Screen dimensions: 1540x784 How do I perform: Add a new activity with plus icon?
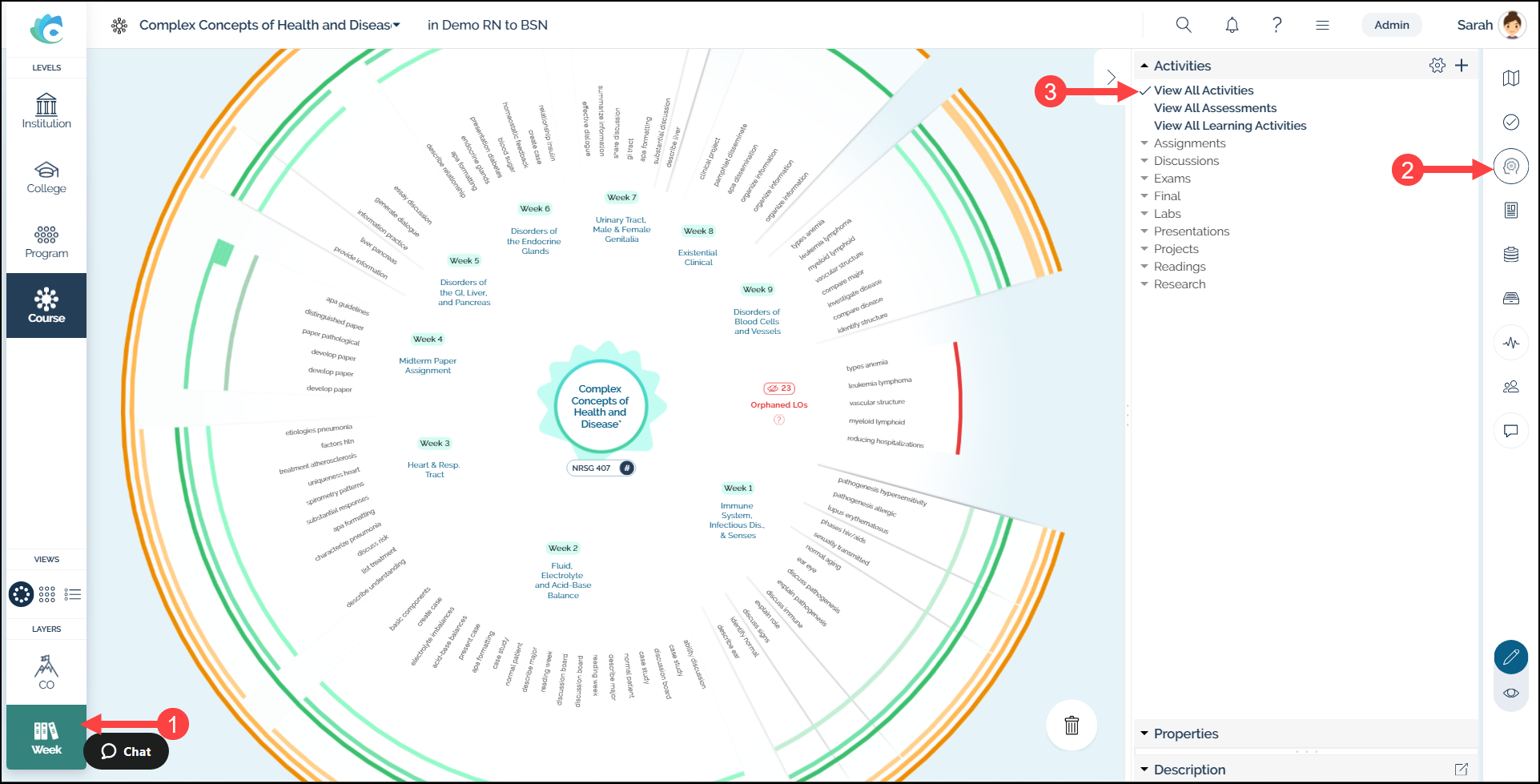(x=1462, y=66)
